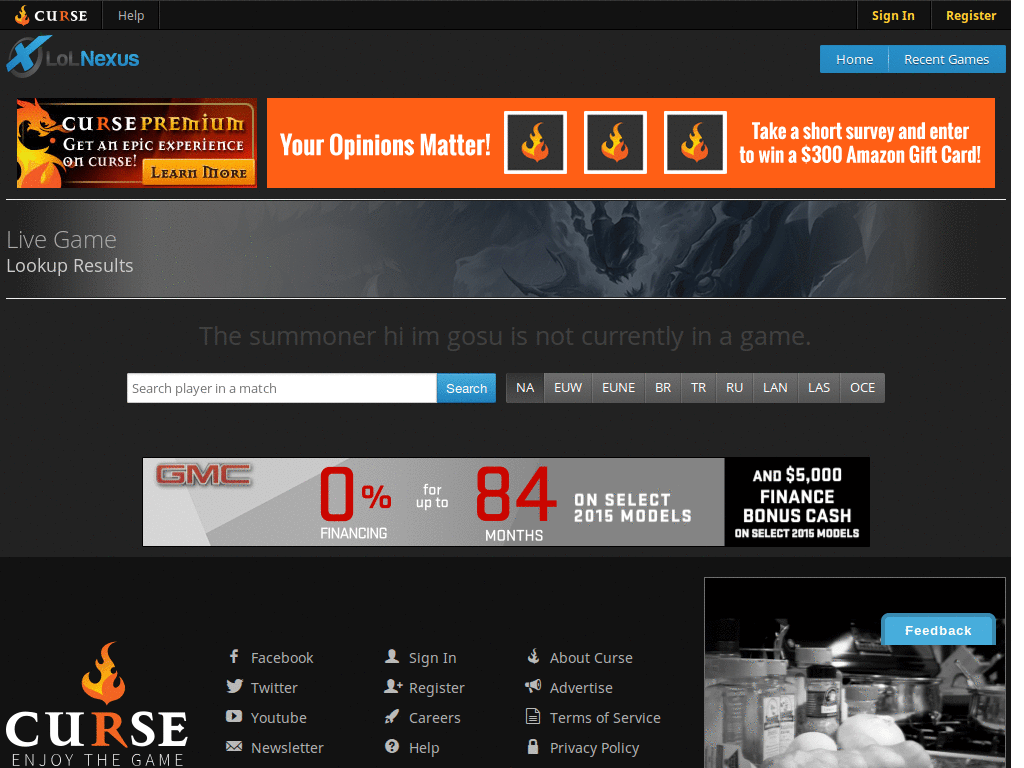Viewport: 1024px width, 768px height.
Task: Focus the Search player in a match field
Action: click(281, 388)
